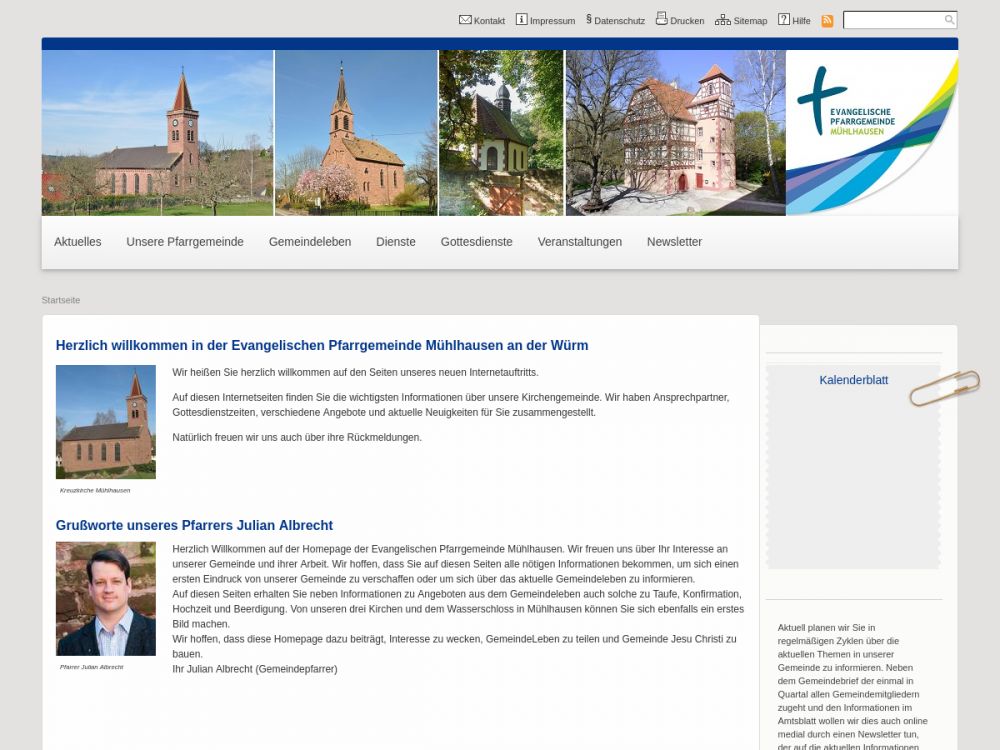Select Newsletter in the navigation bar
Screen dimensions: 1000x750
[x=674, y=242]
